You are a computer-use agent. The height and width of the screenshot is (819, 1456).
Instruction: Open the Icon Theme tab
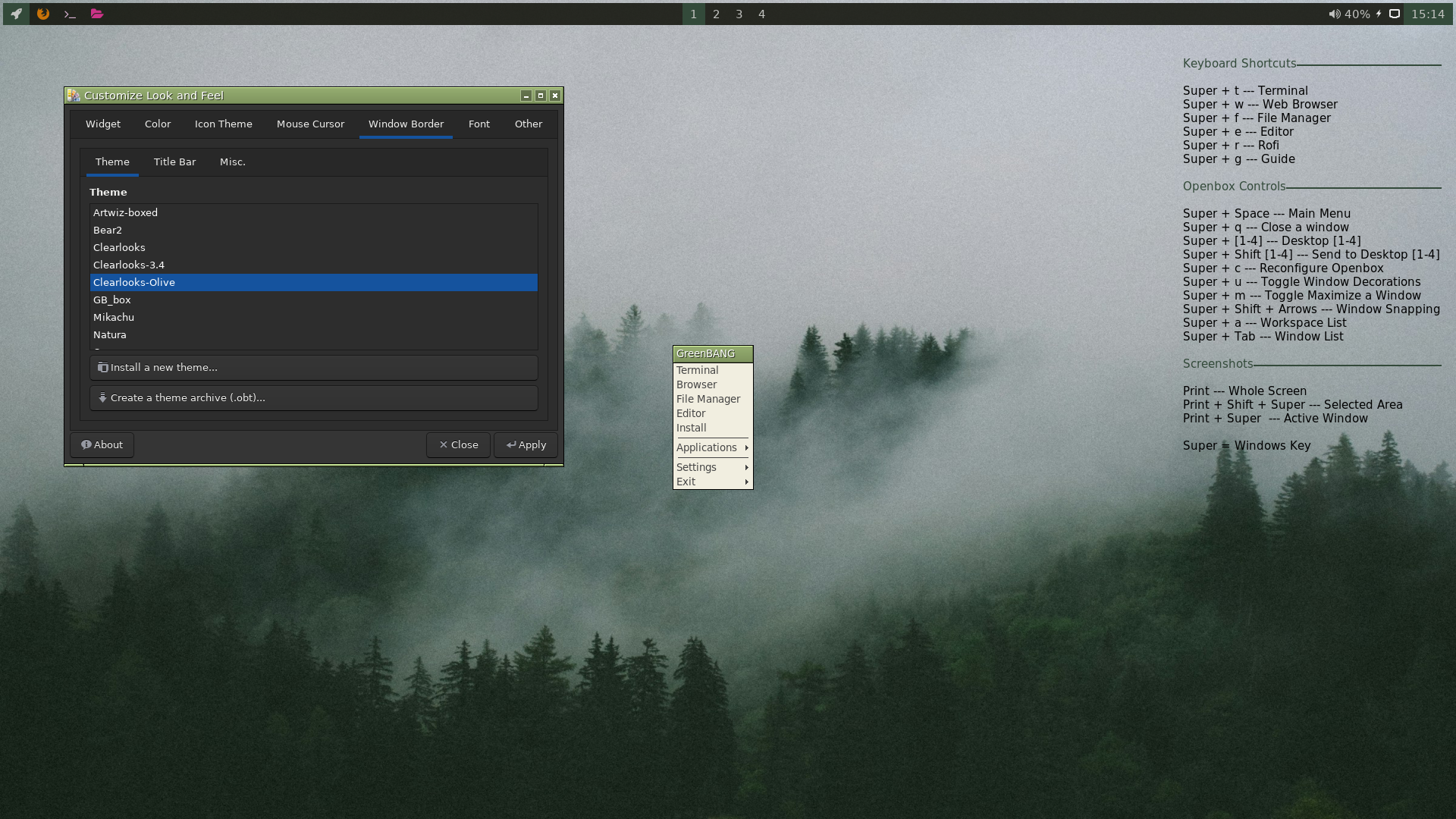point(224,124)
